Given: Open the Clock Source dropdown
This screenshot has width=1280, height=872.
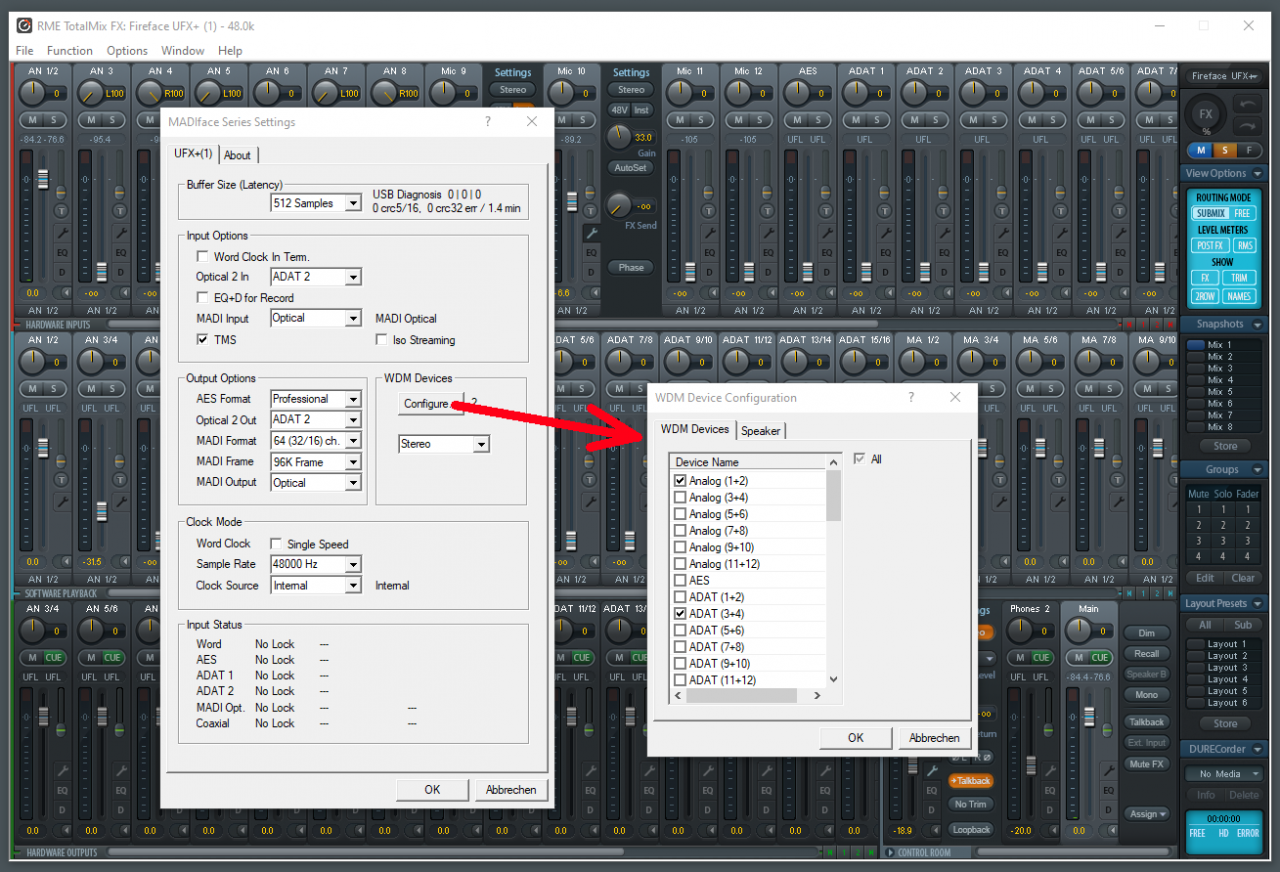Looking at the screenshot, I should click(353, 586).
